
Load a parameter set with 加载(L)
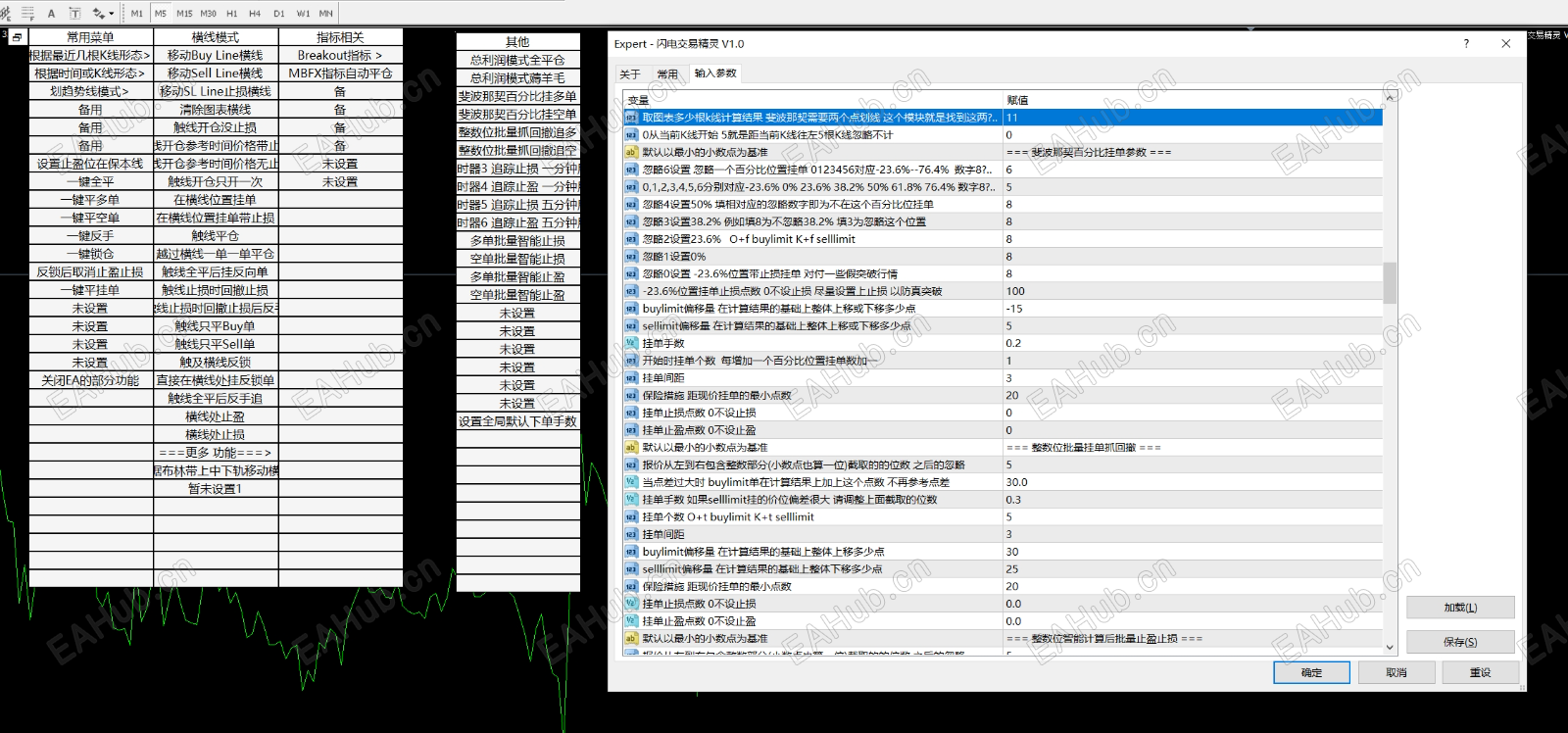point(1460,608)
